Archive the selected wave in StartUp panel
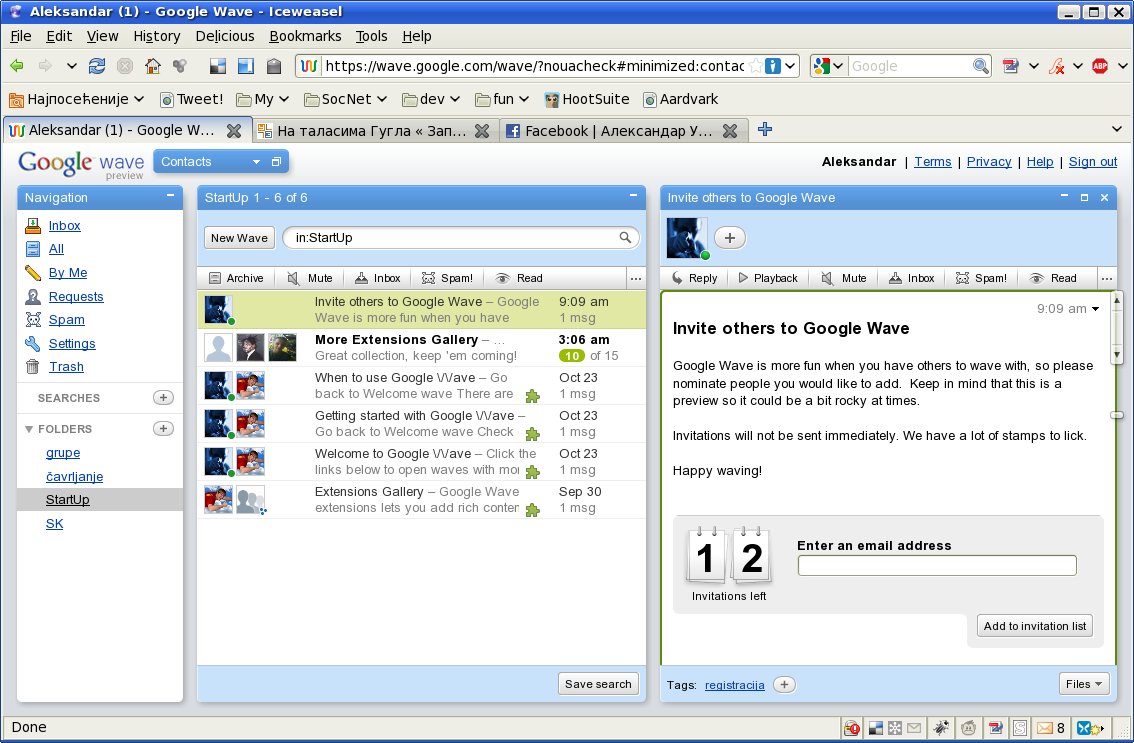1134x743 pixels. click(x=236, y=278)
